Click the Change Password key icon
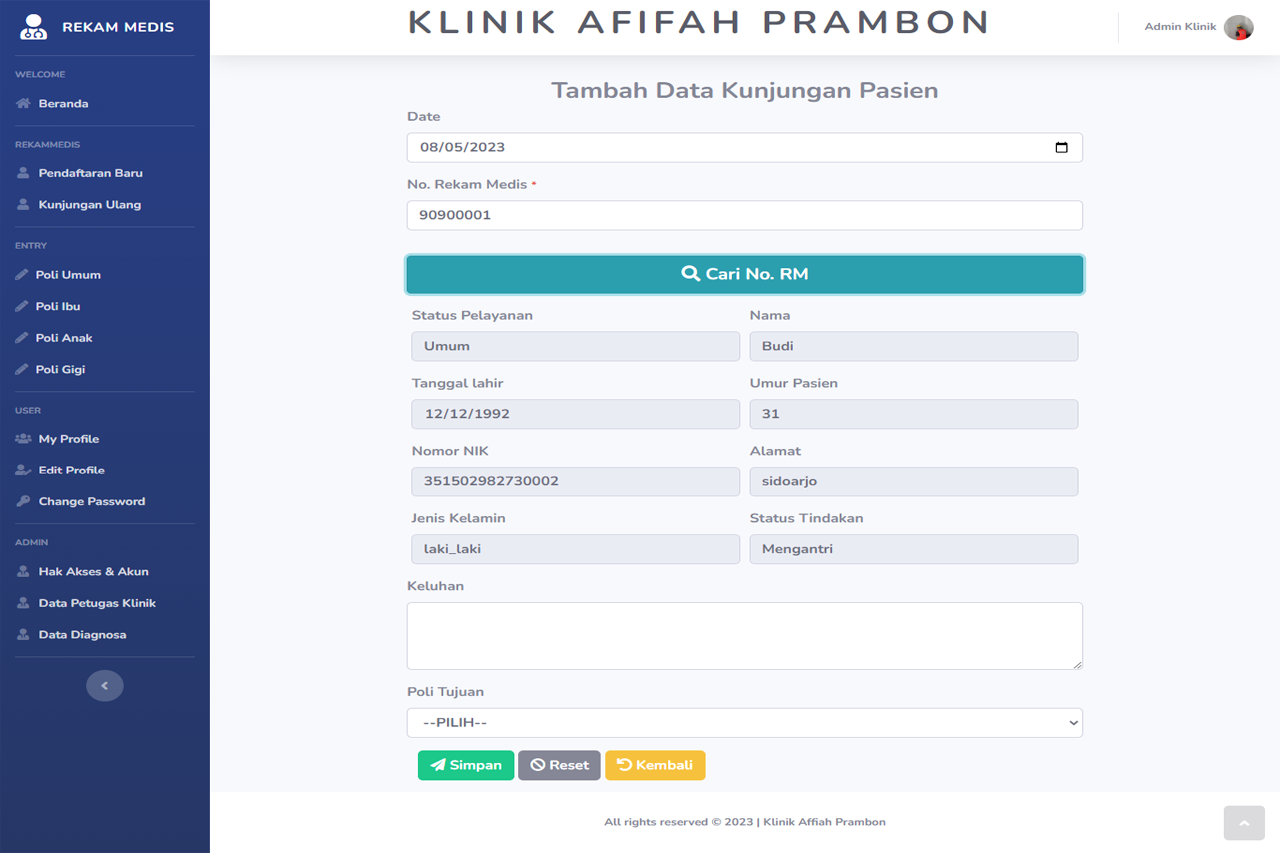 [x=23, y=502]
